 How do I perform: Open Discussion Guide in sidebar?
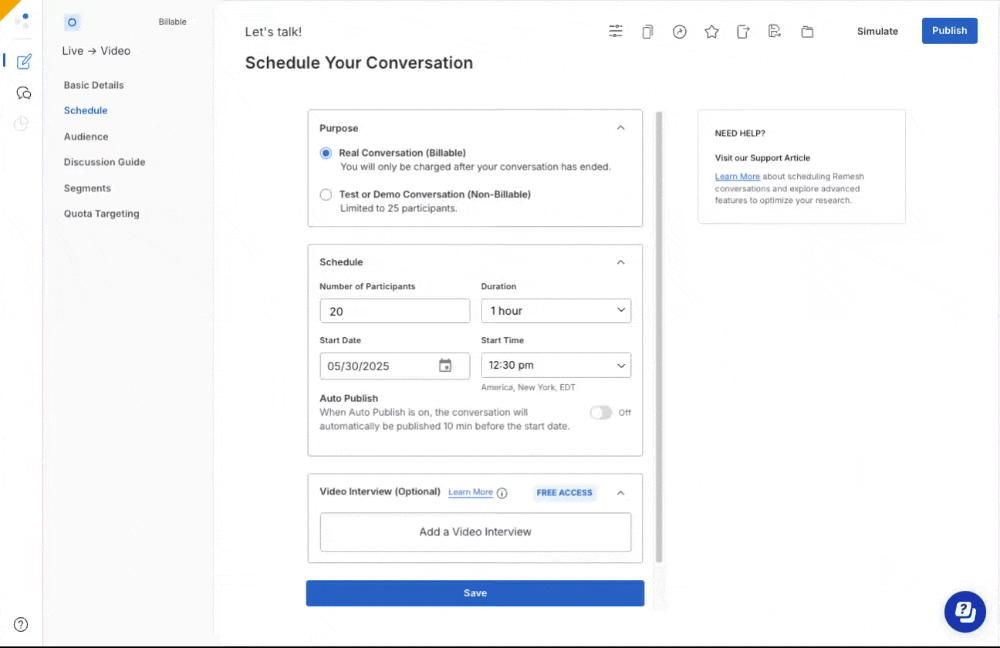[105, 162]
